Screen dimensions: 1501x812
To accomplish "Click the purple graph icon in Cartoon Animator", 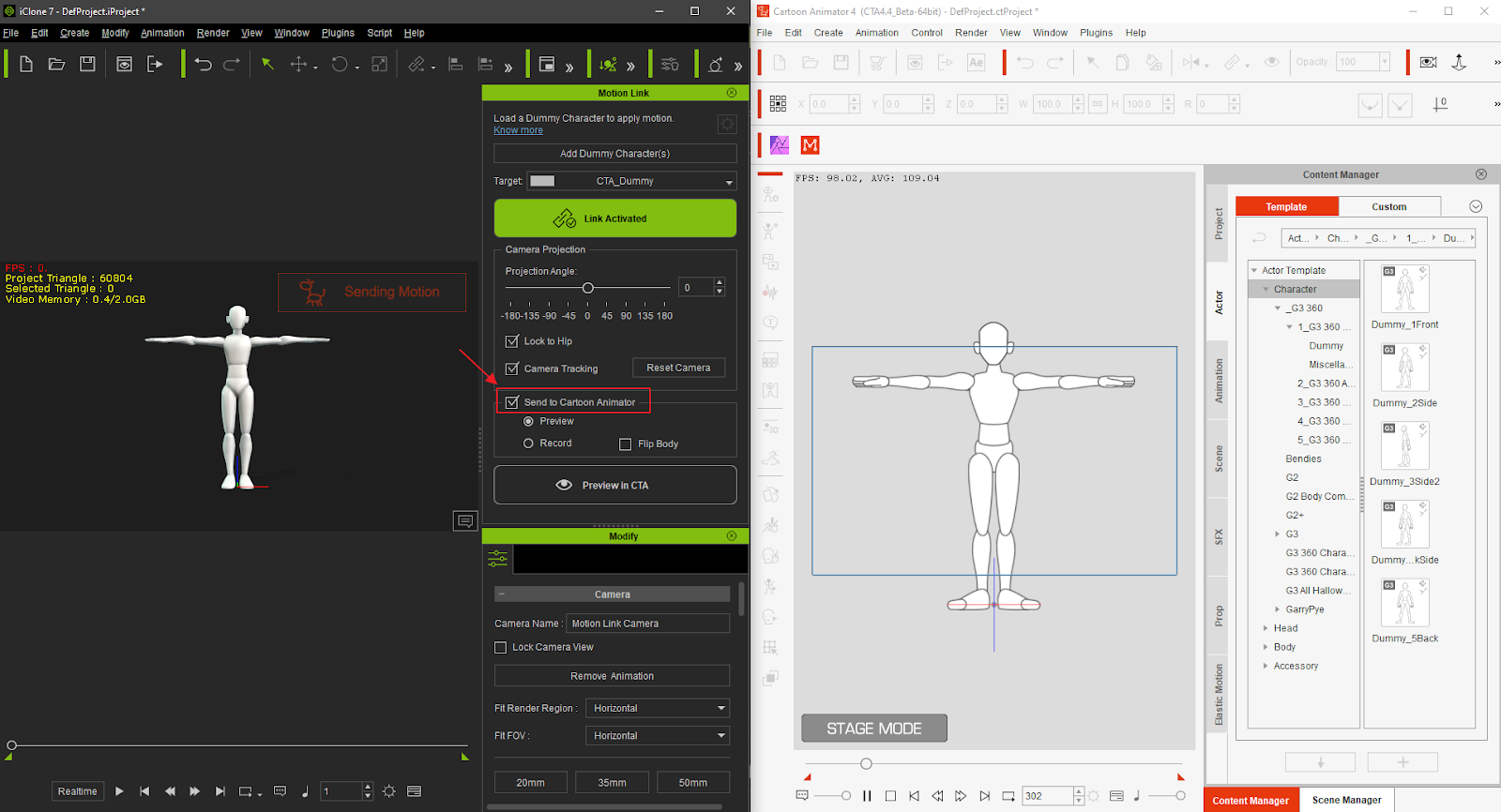I will [780, 144].
